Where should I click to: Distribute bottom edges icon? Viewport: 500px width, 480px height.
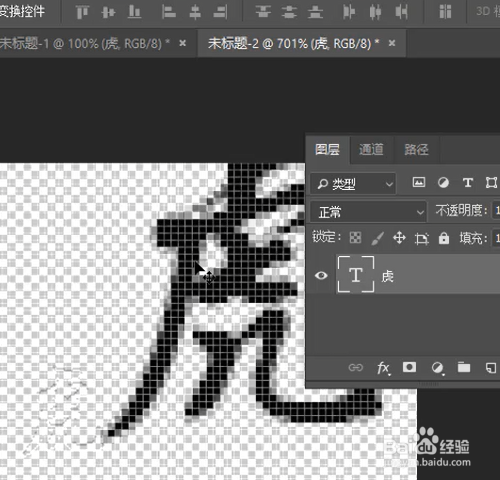pyautogui.click(x=315, y=12)
